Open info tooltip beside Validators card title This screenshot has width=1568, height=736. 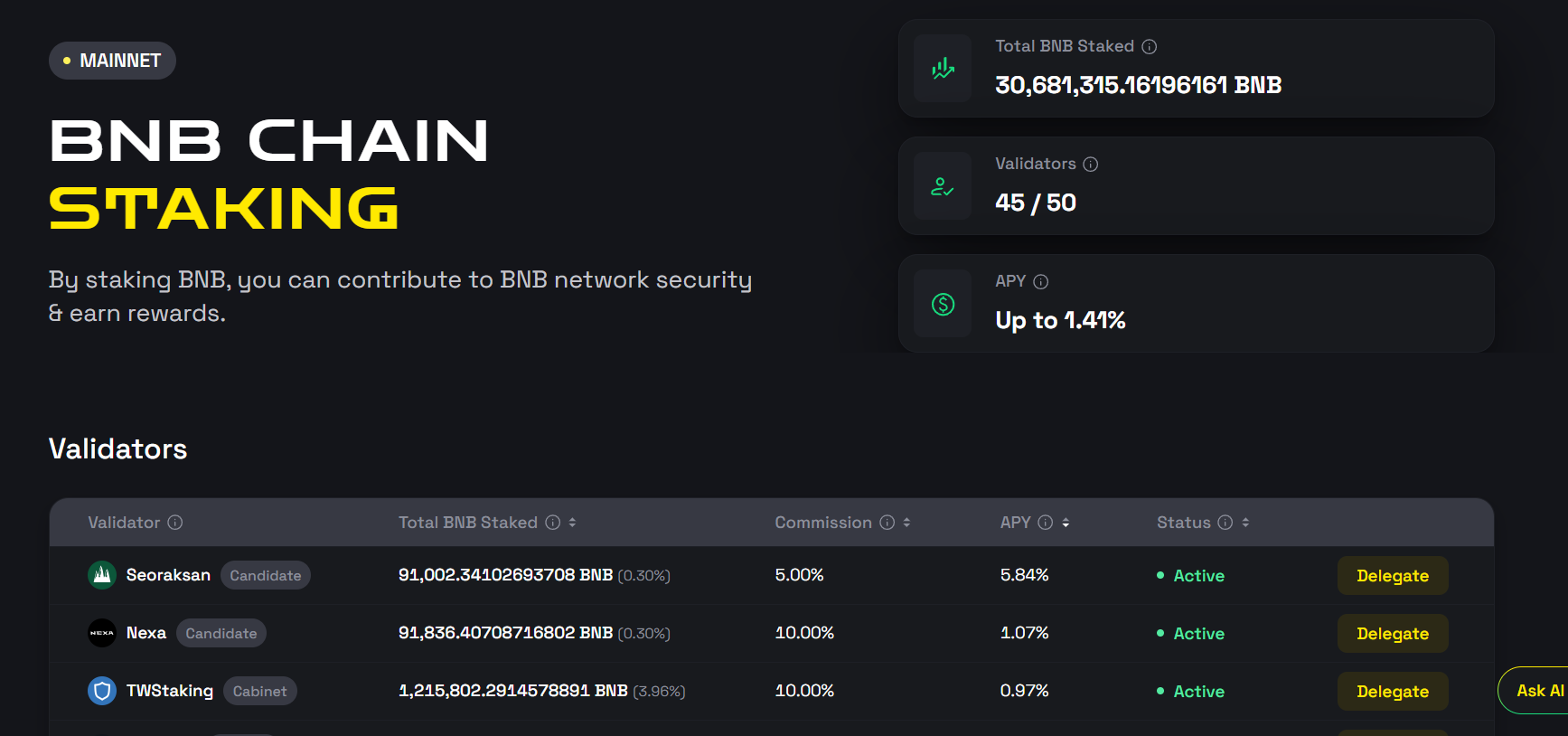click(1091, 164)
